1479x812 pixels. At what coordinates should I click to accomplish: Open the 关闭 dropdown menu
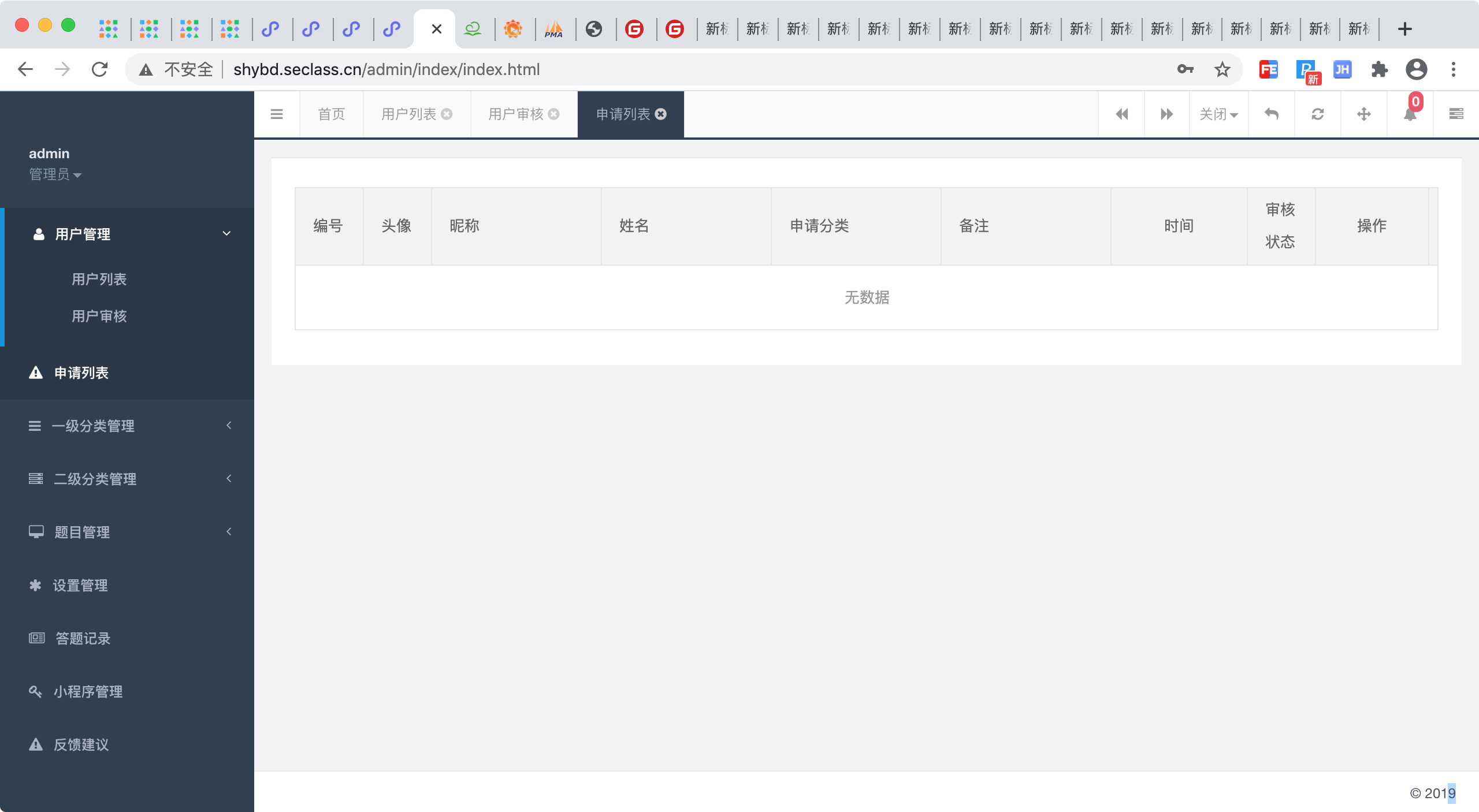(1218, 114)
